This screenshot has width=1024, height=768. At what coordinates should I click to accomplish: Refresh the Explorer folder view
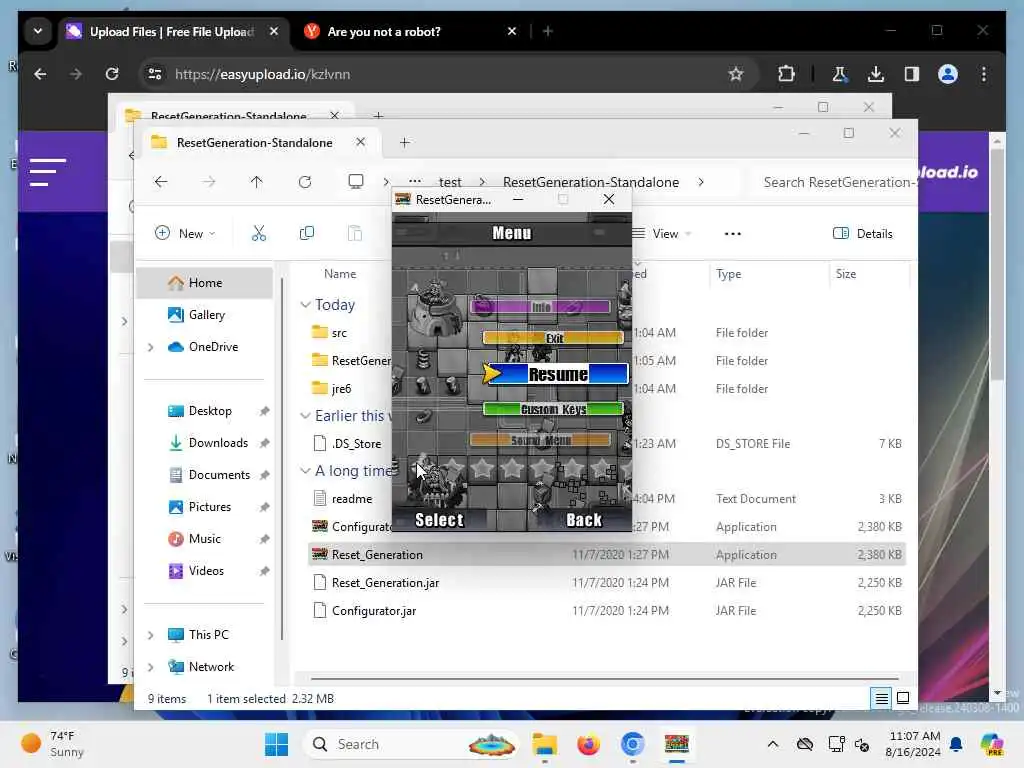[x=305, y=182]
